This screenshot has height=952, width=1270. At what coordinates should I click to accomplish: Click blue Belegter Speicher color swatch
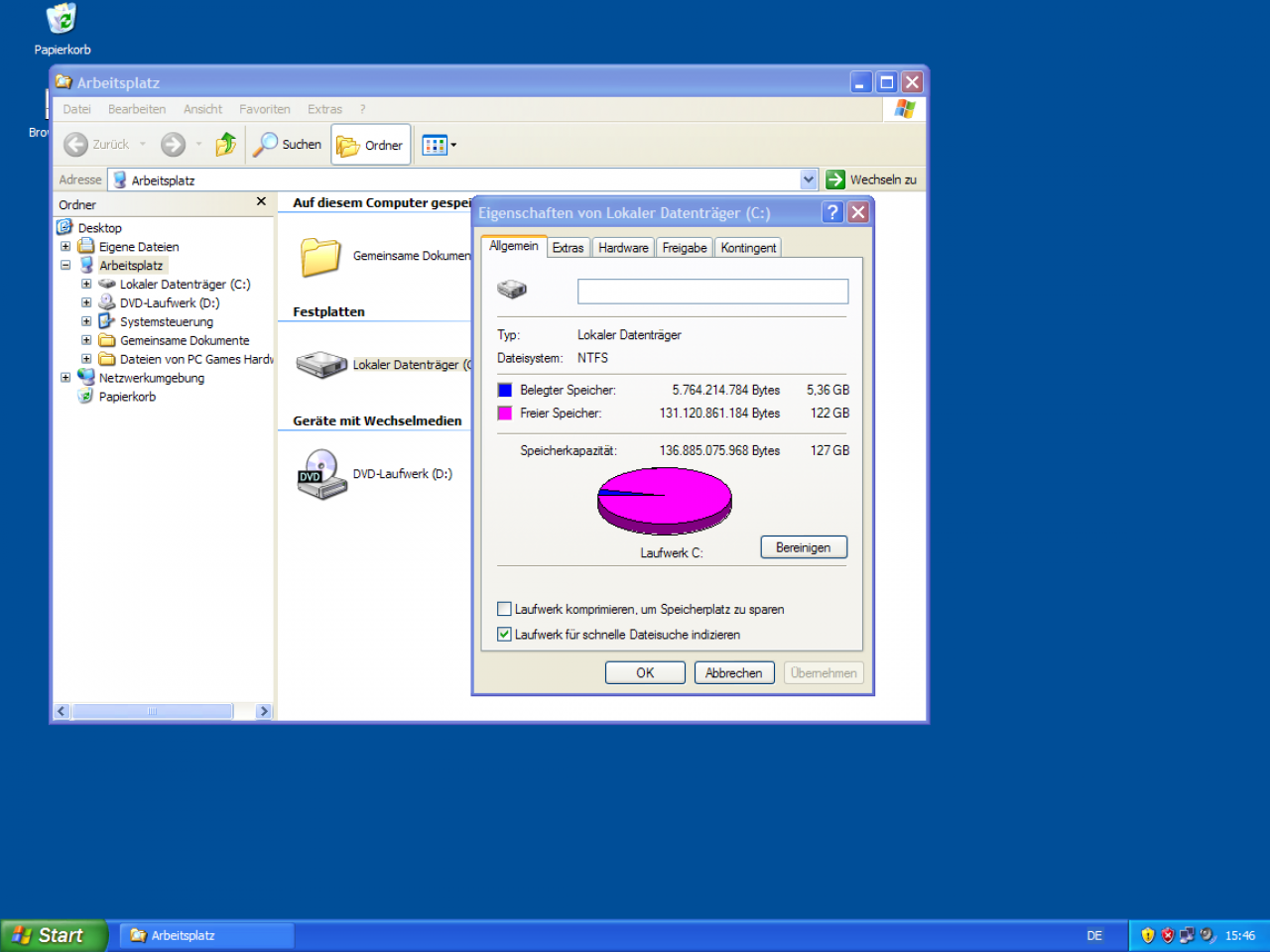click(505, 390)
